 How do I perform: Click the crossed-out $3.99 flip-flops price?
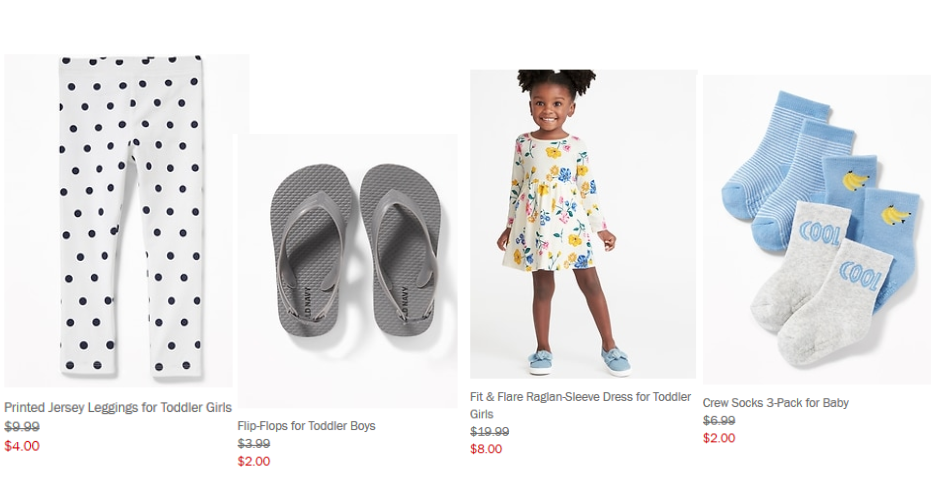[254, 443]
